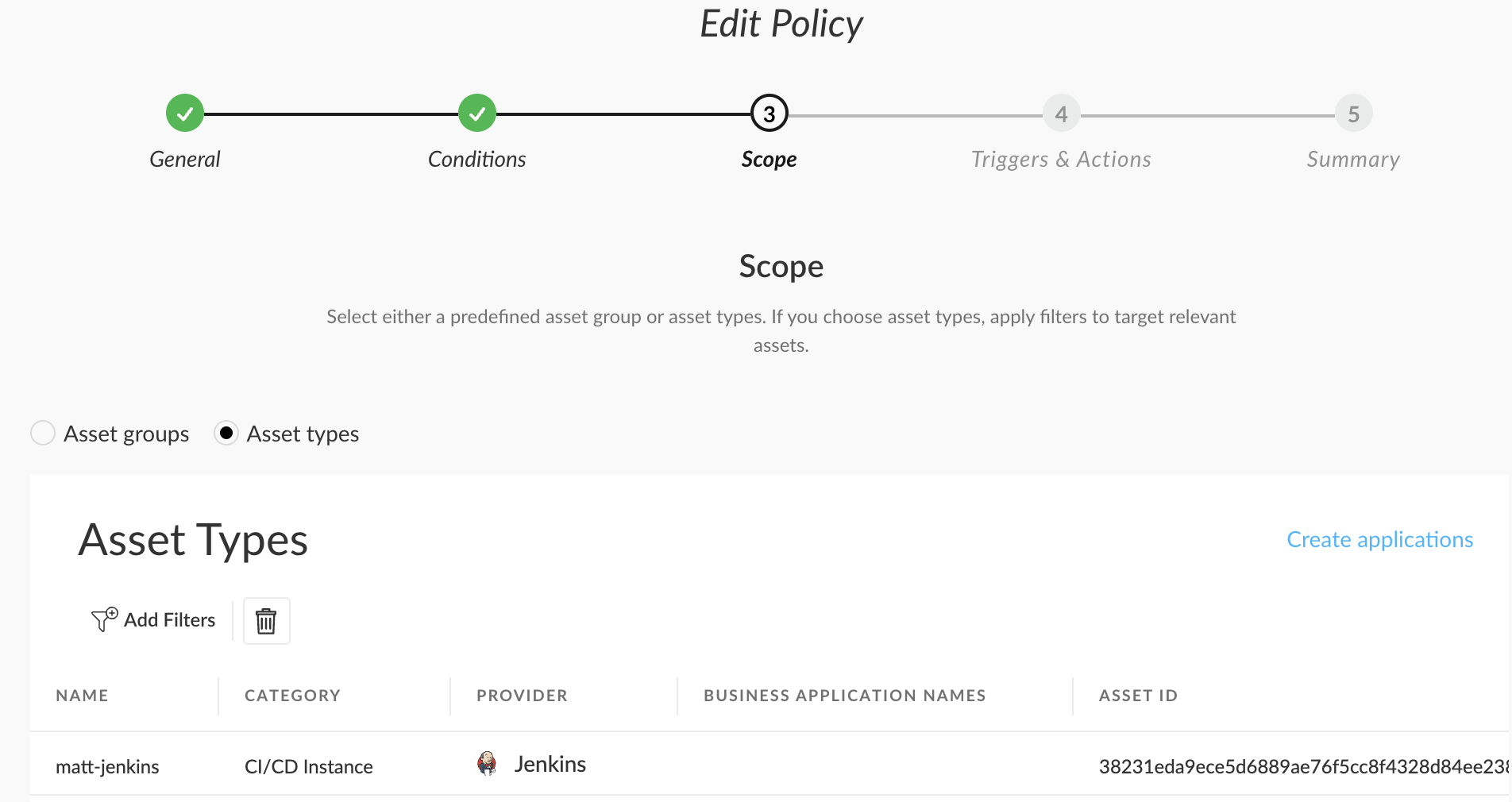Open the Triggers & Actions step label
Viewport: 1512px width, 802px height.
(1061, 160)
